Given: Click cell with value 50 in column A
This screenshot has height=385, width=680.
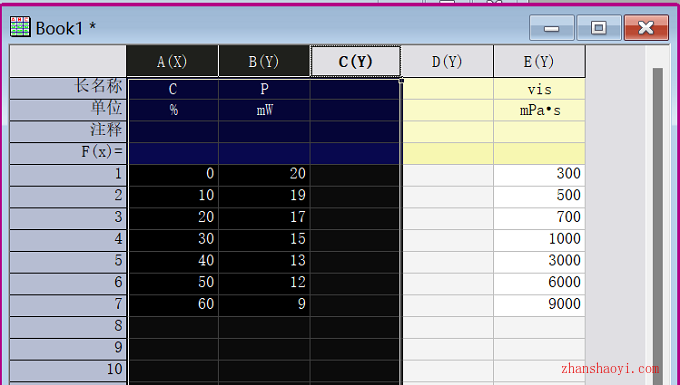Looking at the screenshot, I should pyautogui.click(x=173, y=284).
